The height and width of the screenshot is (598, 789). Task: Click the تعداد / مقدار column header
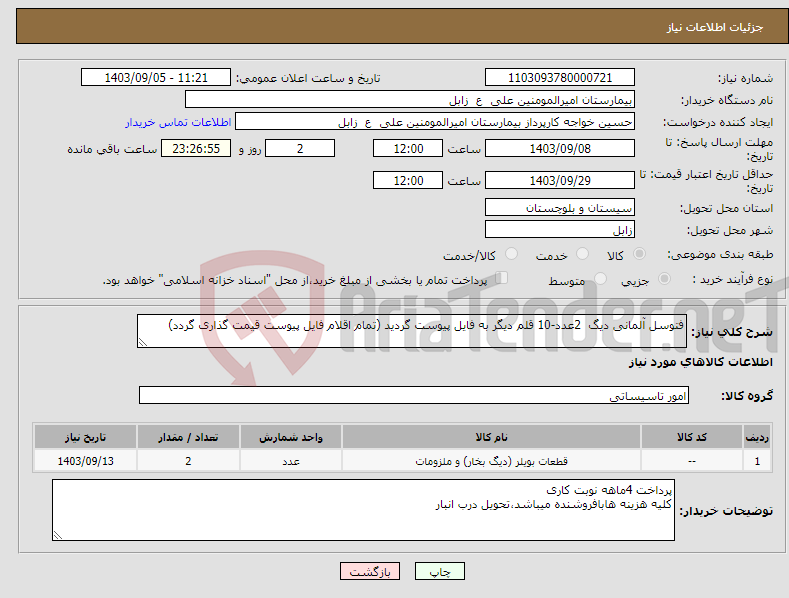coord(188,437)
